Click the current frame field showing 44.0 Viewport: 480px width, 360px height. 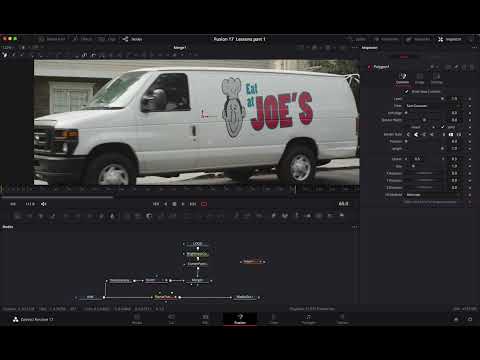coord(343,204)
